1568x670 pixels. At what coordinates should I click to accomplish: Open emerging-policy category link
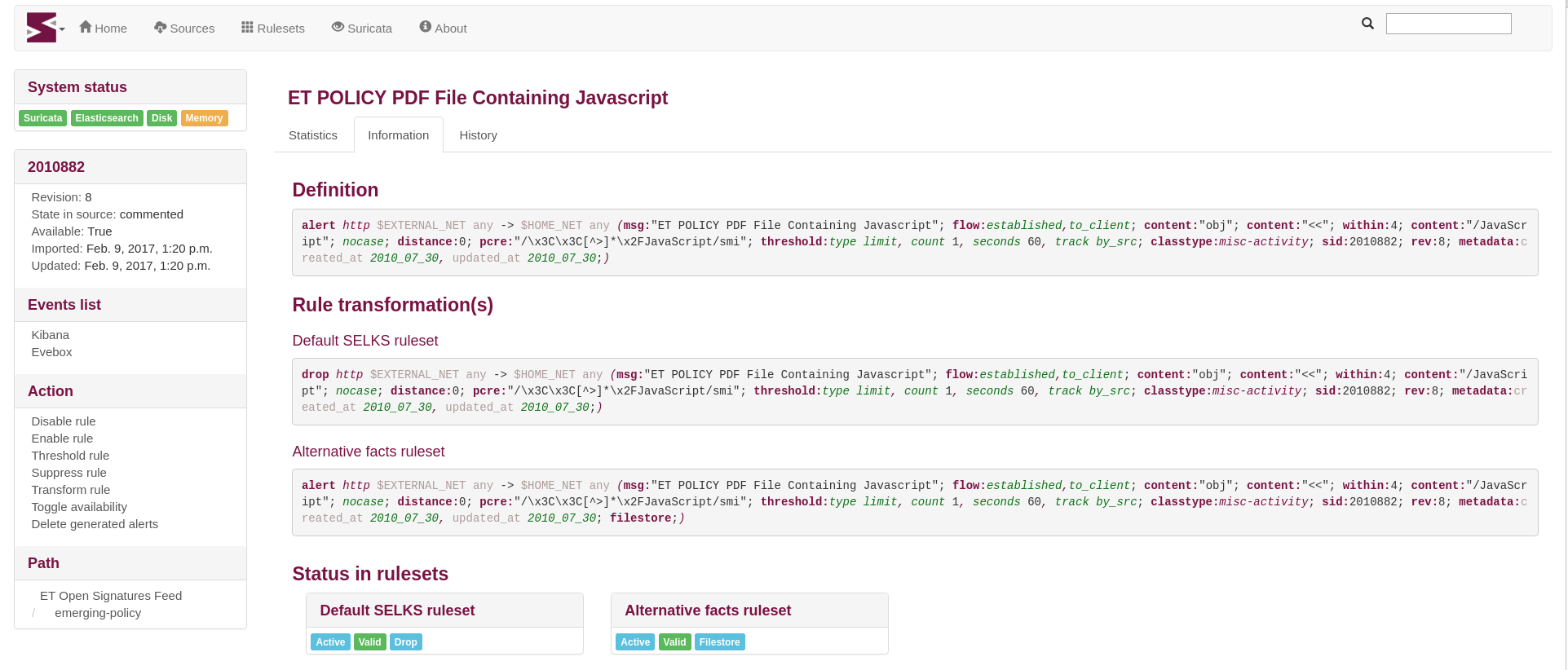(98, 613)
